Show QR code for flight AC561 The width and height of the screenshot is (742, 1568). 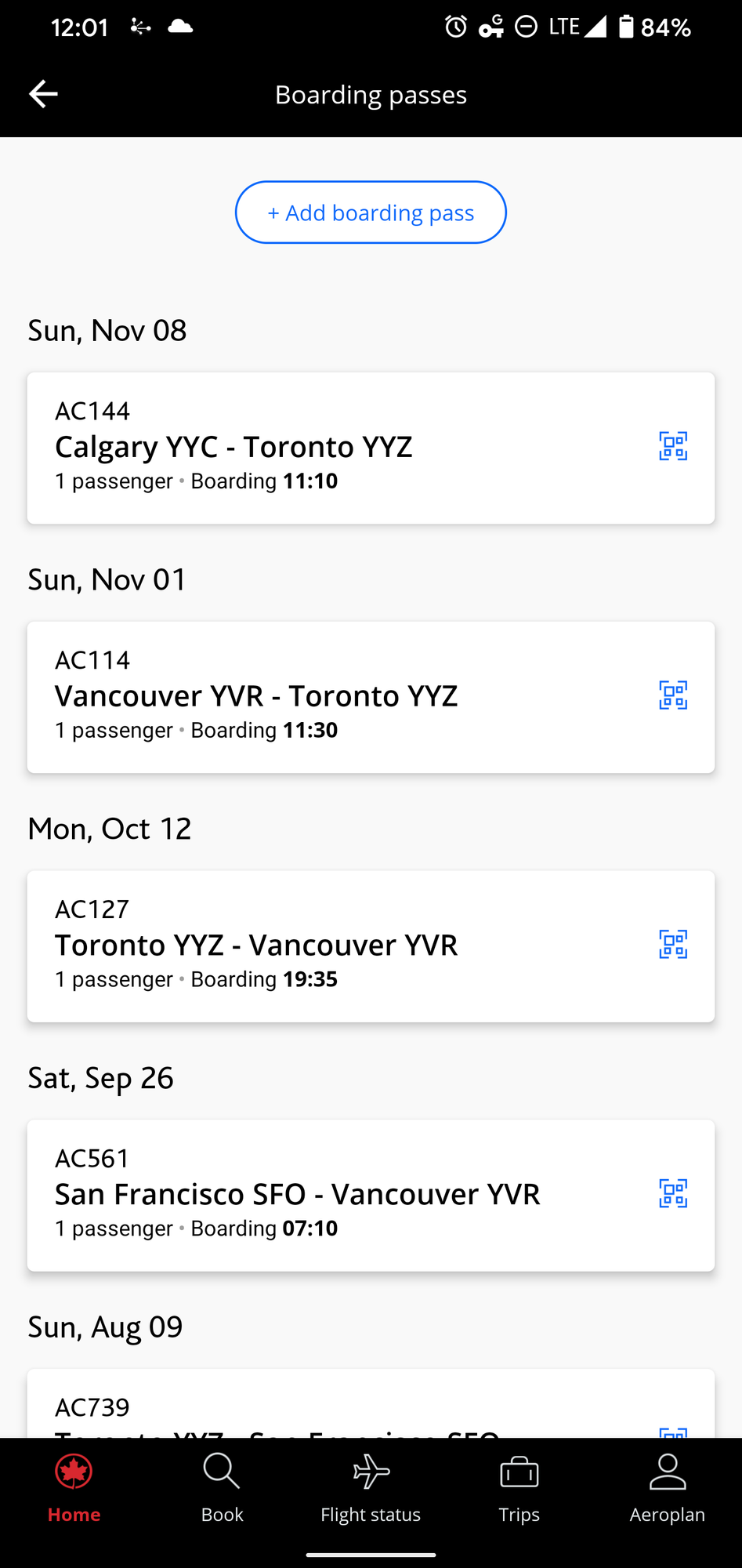tap(673, 1194)
